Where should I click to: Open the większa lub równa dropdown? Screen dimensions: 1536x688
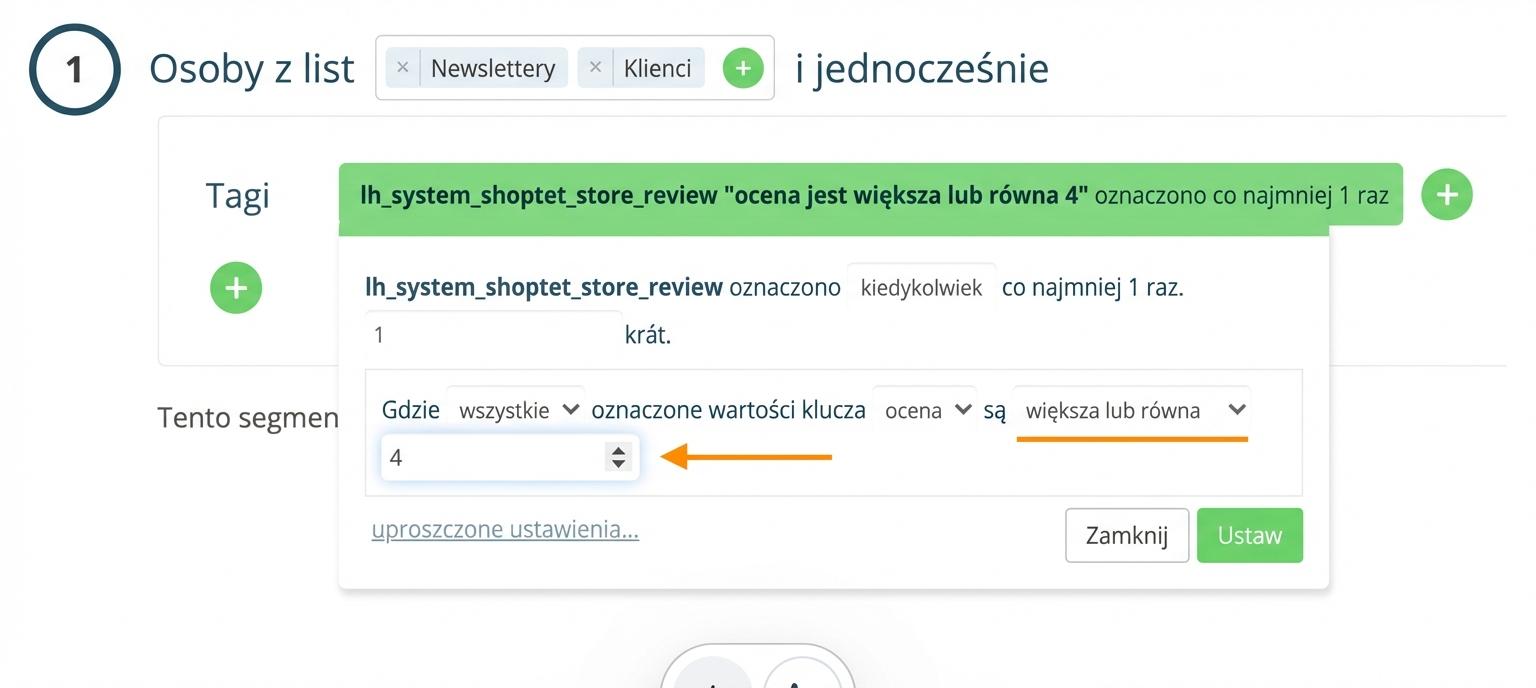point(1131,410)
